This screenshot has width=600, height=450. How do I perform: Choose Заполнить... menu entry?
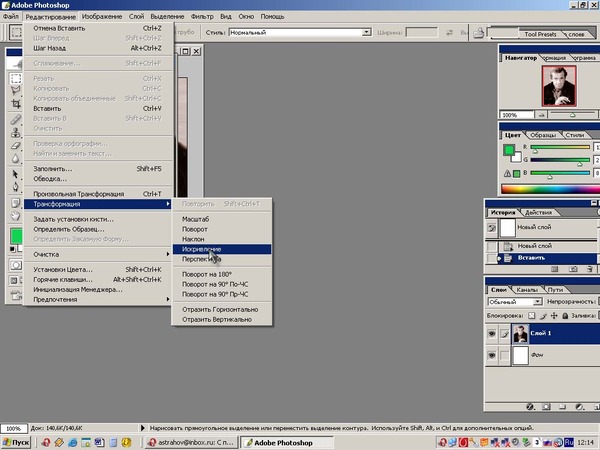97,169
